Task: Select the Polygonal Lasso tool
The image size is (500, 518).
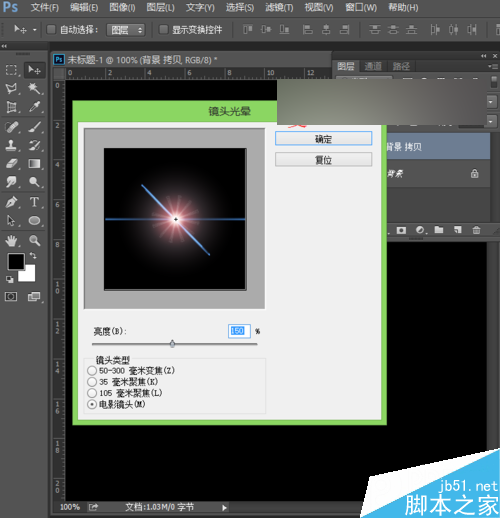Action: click(11, 88)
